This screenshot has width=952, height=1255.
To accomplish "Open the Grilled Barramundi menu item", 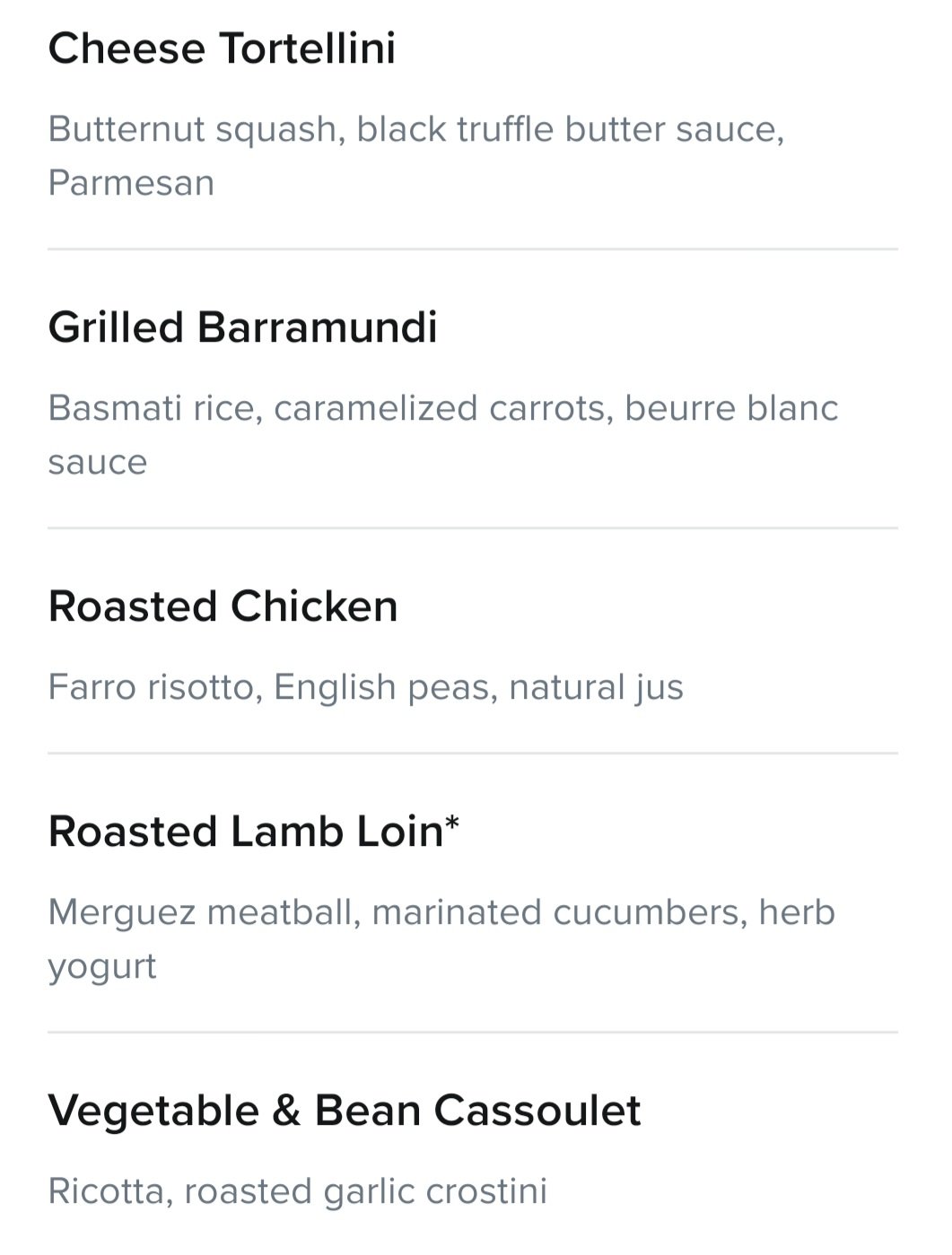I will tap(243, 327).
